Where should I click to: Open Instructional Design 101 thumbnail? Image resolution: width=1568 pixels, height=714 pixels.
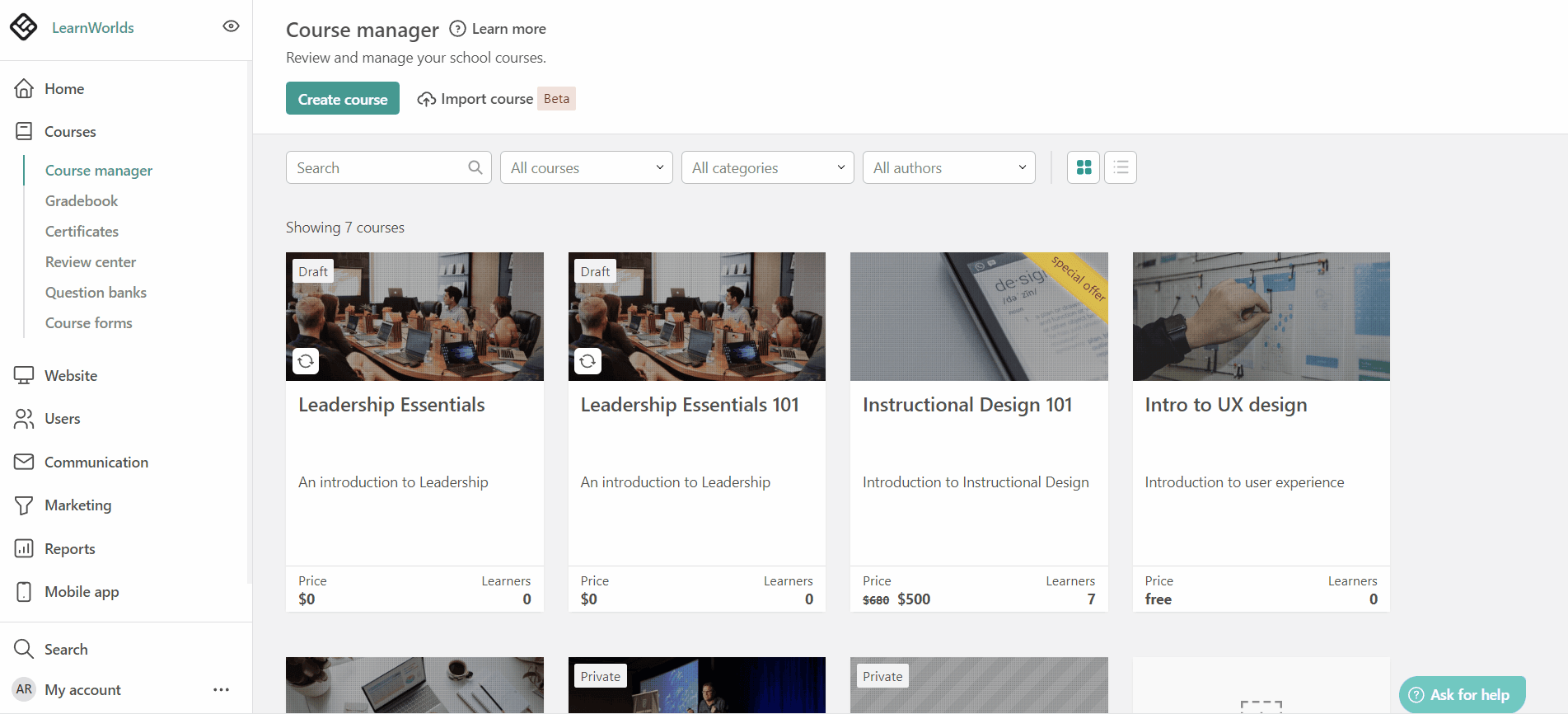point(979,317)
